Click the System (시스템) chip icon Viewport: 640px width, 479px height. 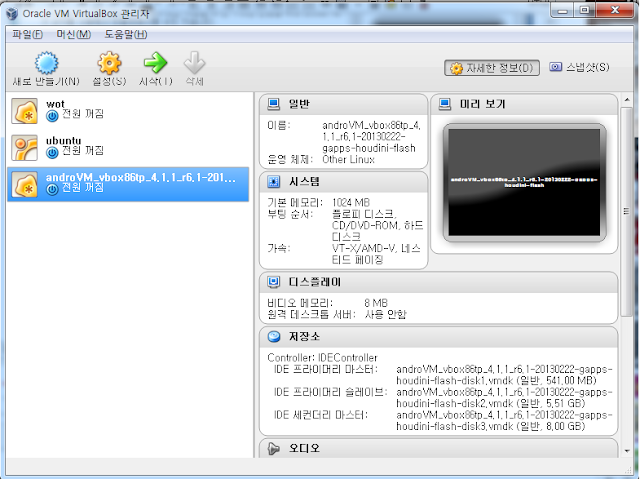pos(273,182)
